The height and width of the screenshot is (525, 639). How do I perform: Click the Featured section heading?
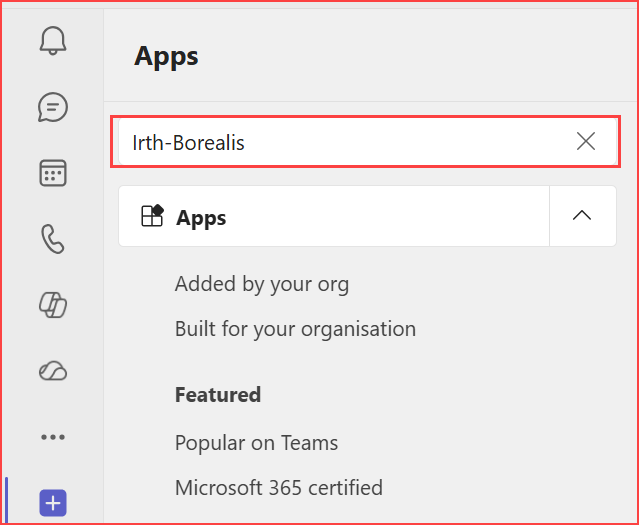218,395
